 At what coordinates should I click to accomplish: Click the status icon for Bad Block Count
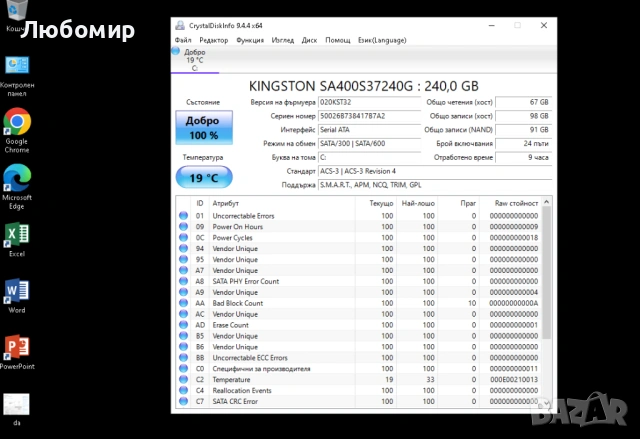(x=183, y=303)
